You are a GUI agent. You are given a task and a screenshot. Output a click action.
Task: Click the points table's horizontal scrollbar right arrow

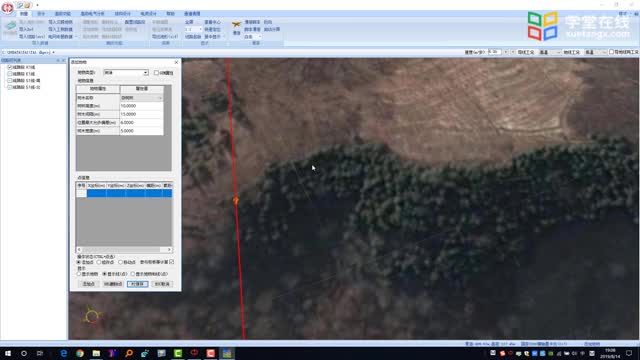click(x=169, y=249)
